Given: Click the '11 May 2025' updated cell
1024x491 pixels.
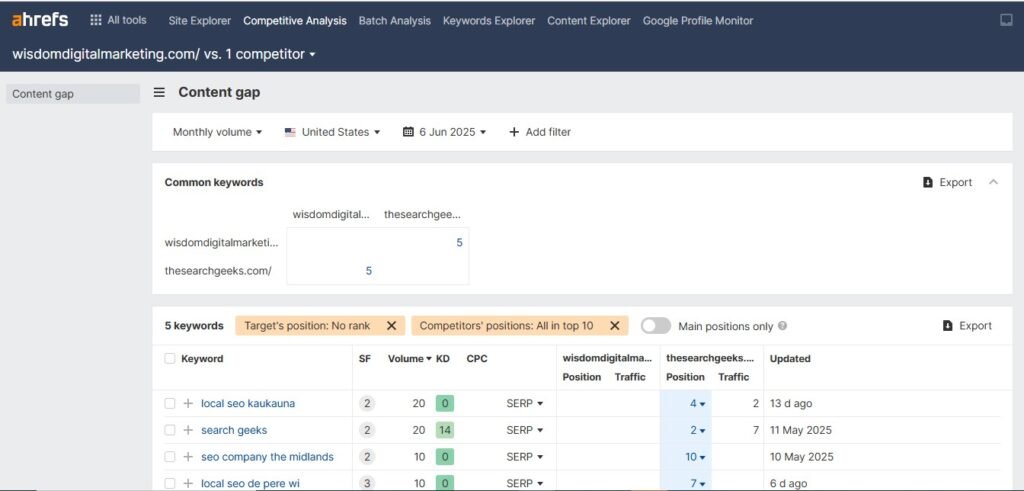Looking at the screenshot, I should [801, 430].
